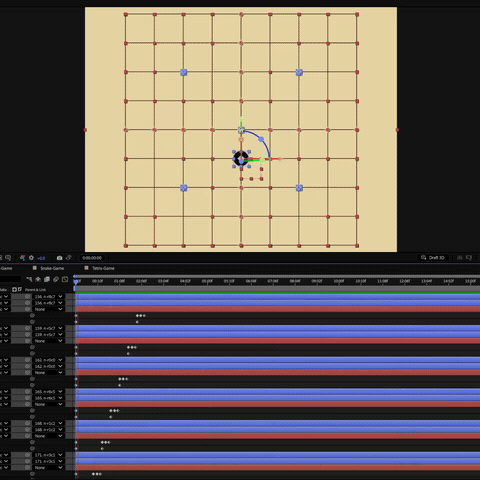
Task: Select the three-keyframe group under the 171 layers
Action: tap(97, 474)
